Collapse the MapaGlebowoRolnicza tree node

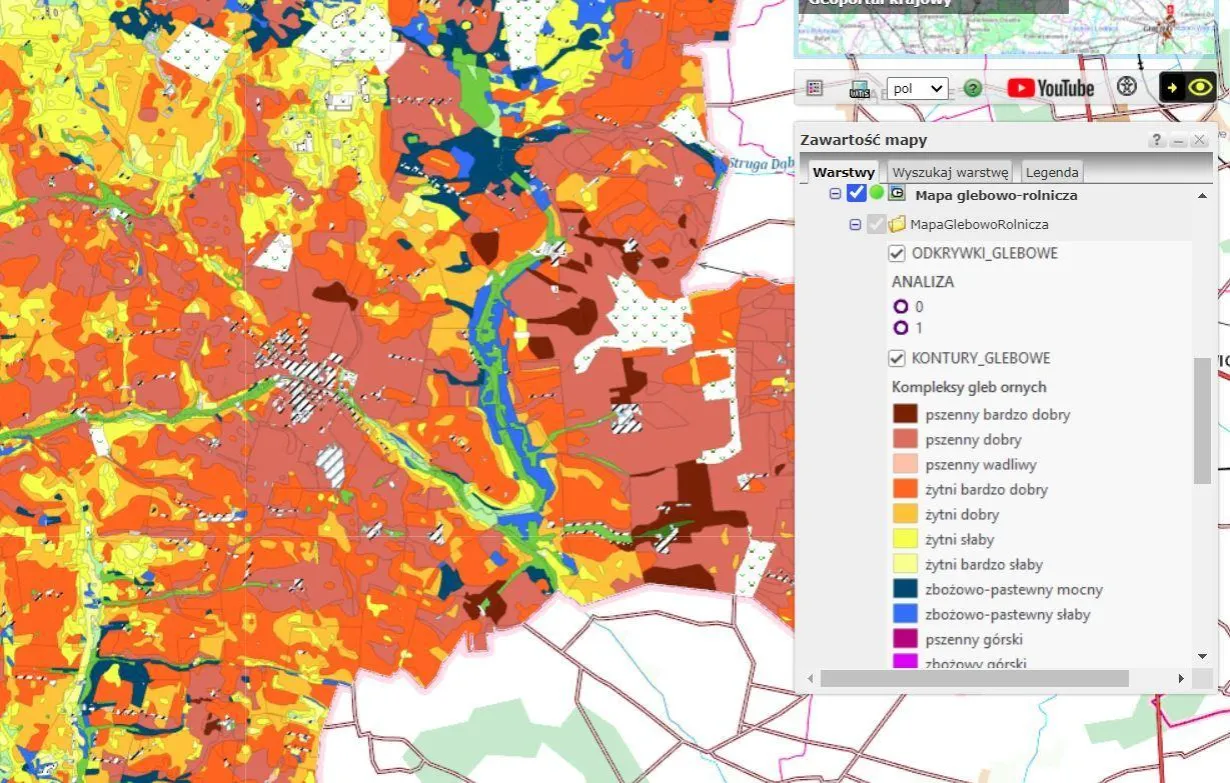(855, 224)
